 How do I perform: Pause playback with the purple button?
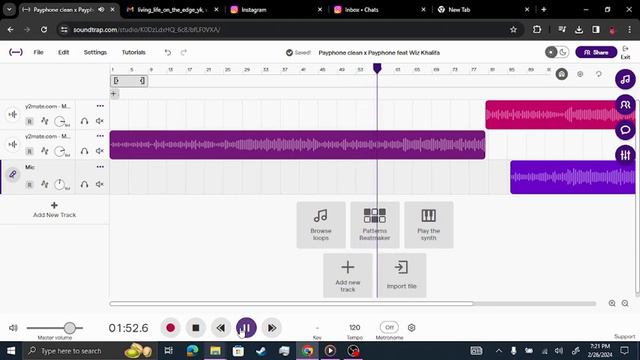click(x=246, y=328)
